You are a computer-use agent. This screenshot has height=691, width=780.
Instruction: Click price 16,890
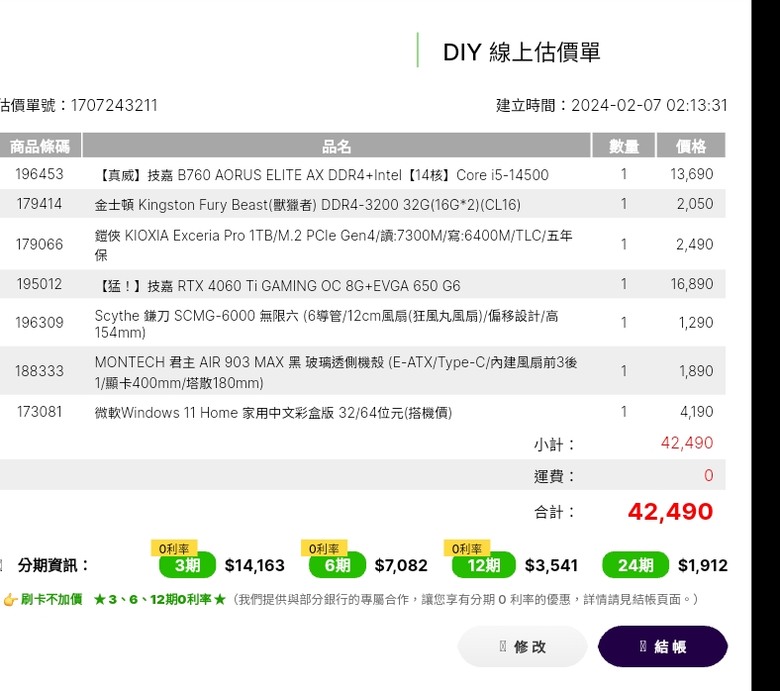click(692, 284)
